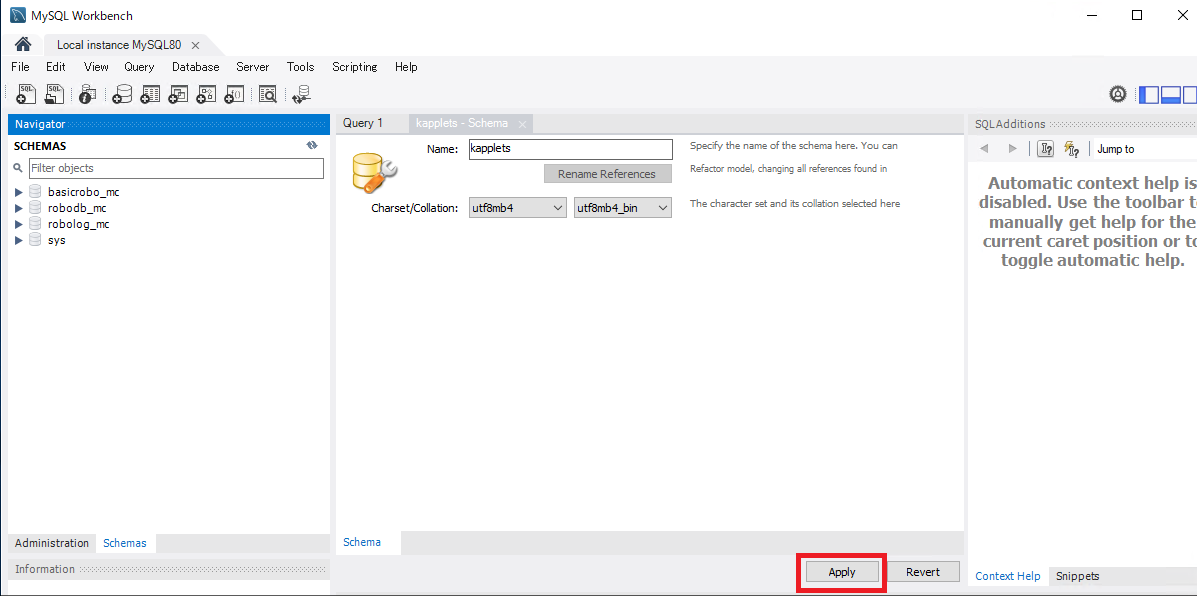Open the Query menu
Screen dimensions: 1197x596
tap(139, 67)
